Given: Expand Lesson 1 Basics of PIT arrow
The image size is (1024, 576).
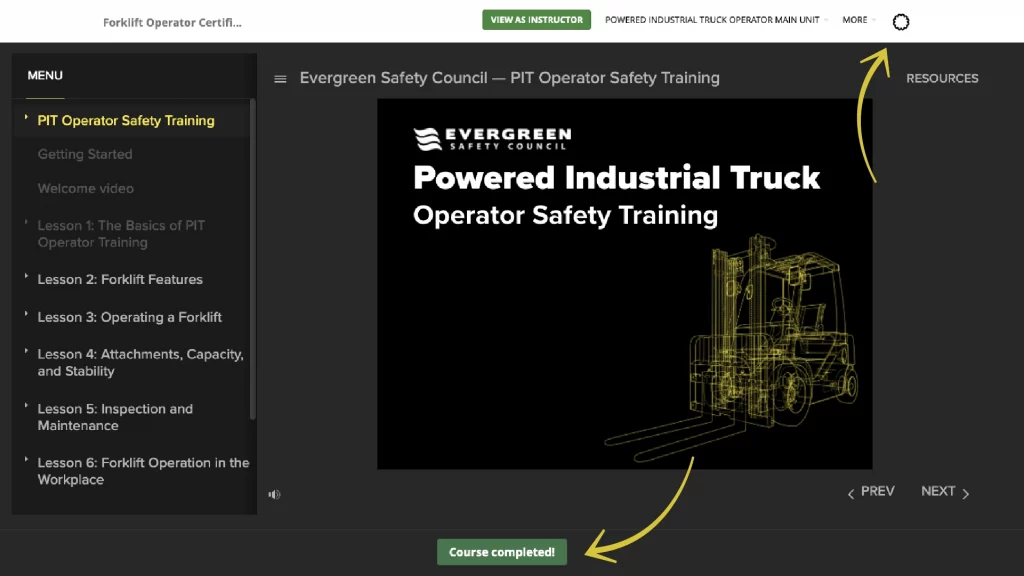Looking at the screenshot, I should [x=26, y=223].
